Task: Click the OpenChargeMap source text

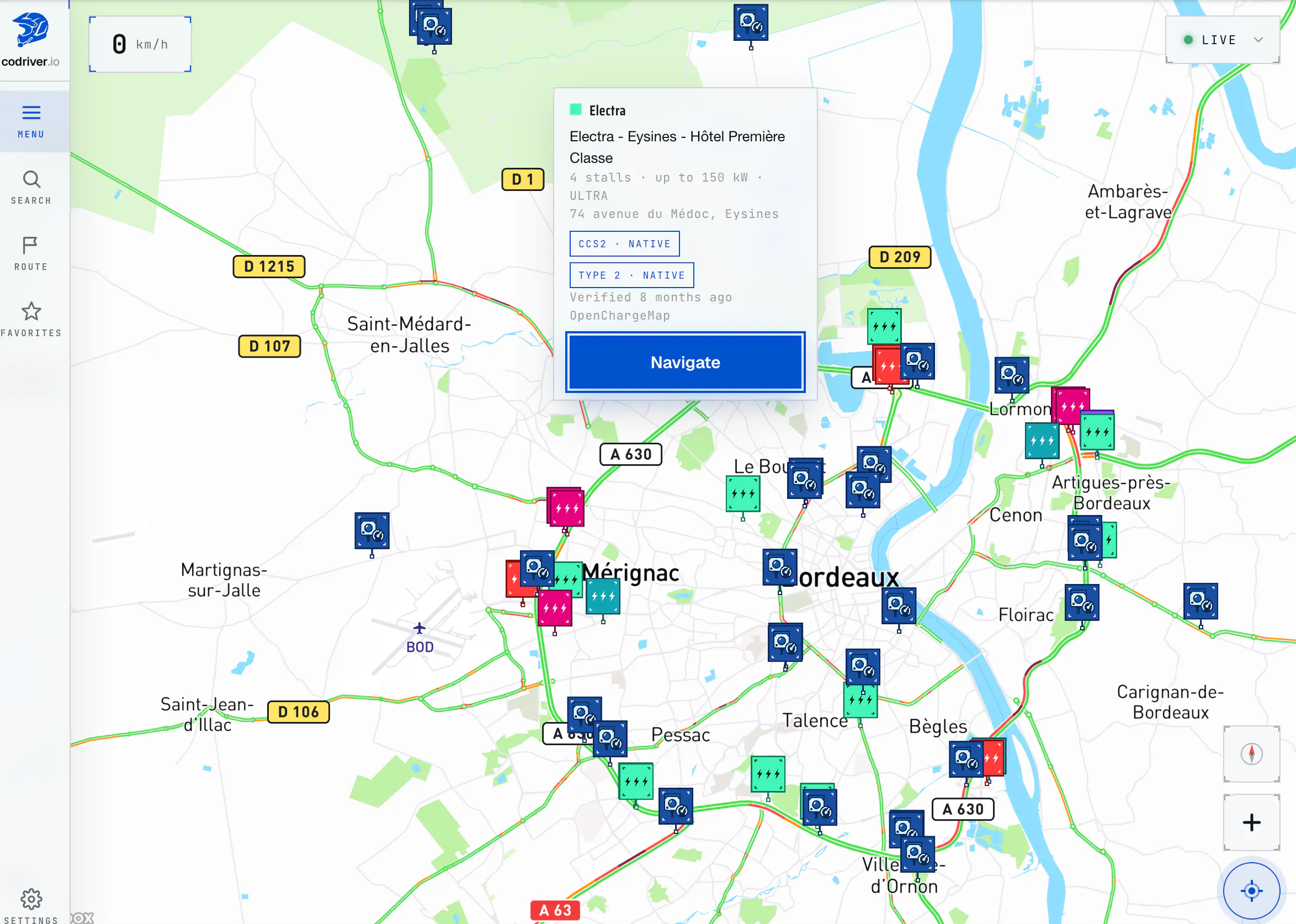Action: pos(619,315)
